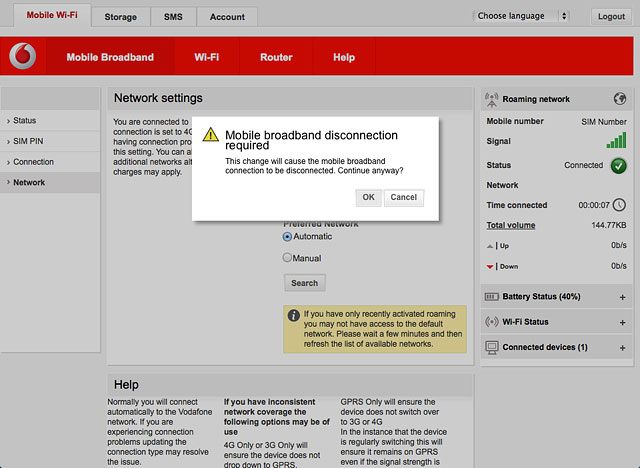
Task: Go to Status in the sidebar
Action: pyautogui.click(x=50, y=120)
